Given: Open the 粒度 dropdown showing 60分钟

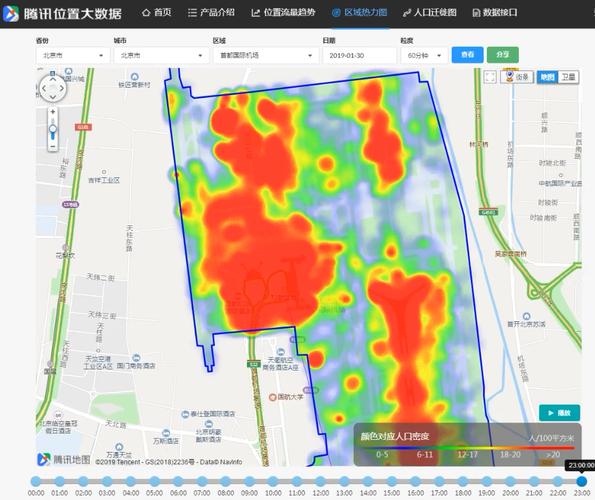Looking at the screenshot, I should coord(424,55).
